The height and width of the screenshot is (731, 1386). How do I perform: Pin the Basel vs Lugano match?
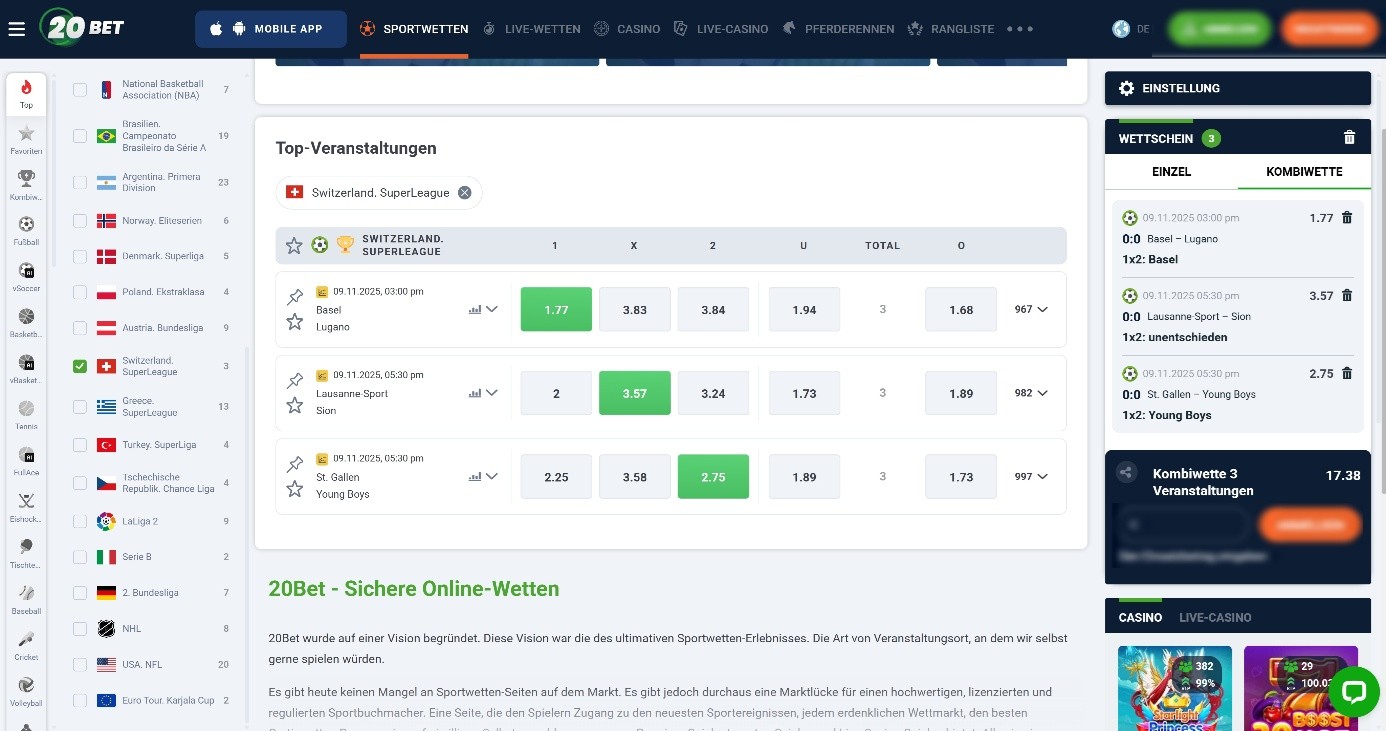[x=294, y=297]
